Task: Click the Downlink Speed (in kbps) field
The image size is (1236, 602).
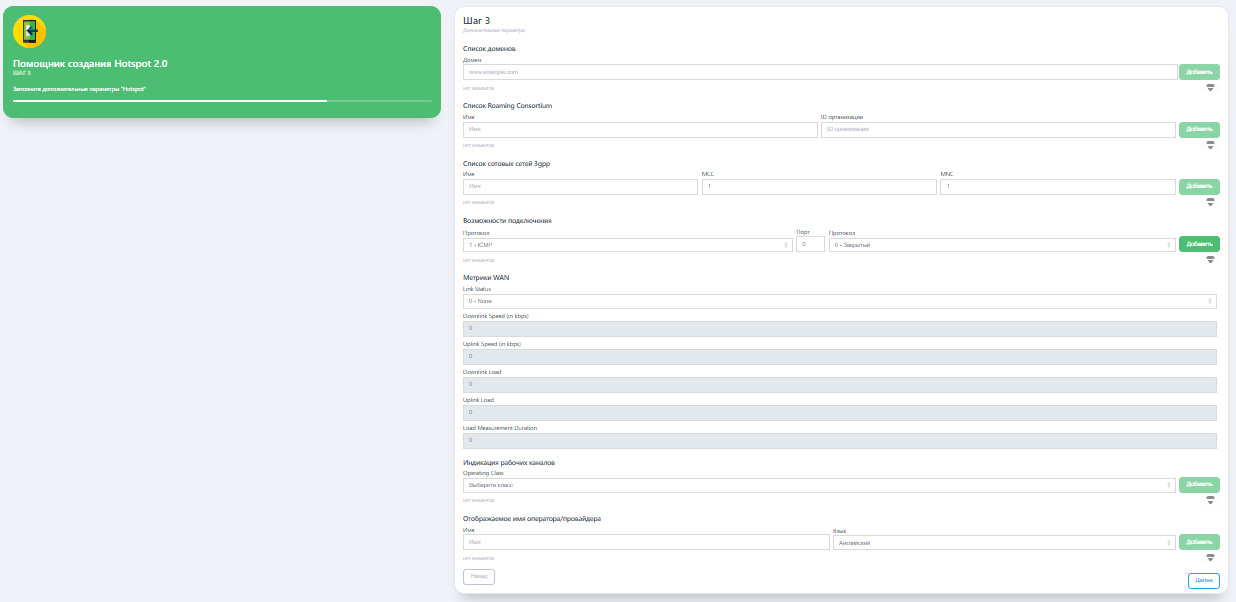Action: (840, 329)
